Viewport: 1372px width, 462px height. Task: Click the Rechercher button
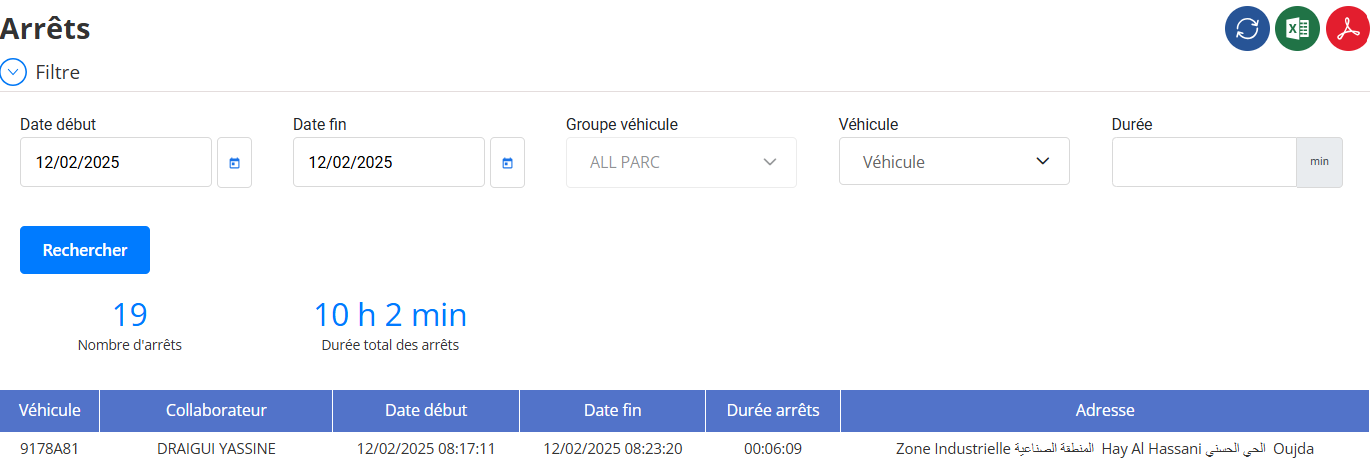[x=85, y=250]
